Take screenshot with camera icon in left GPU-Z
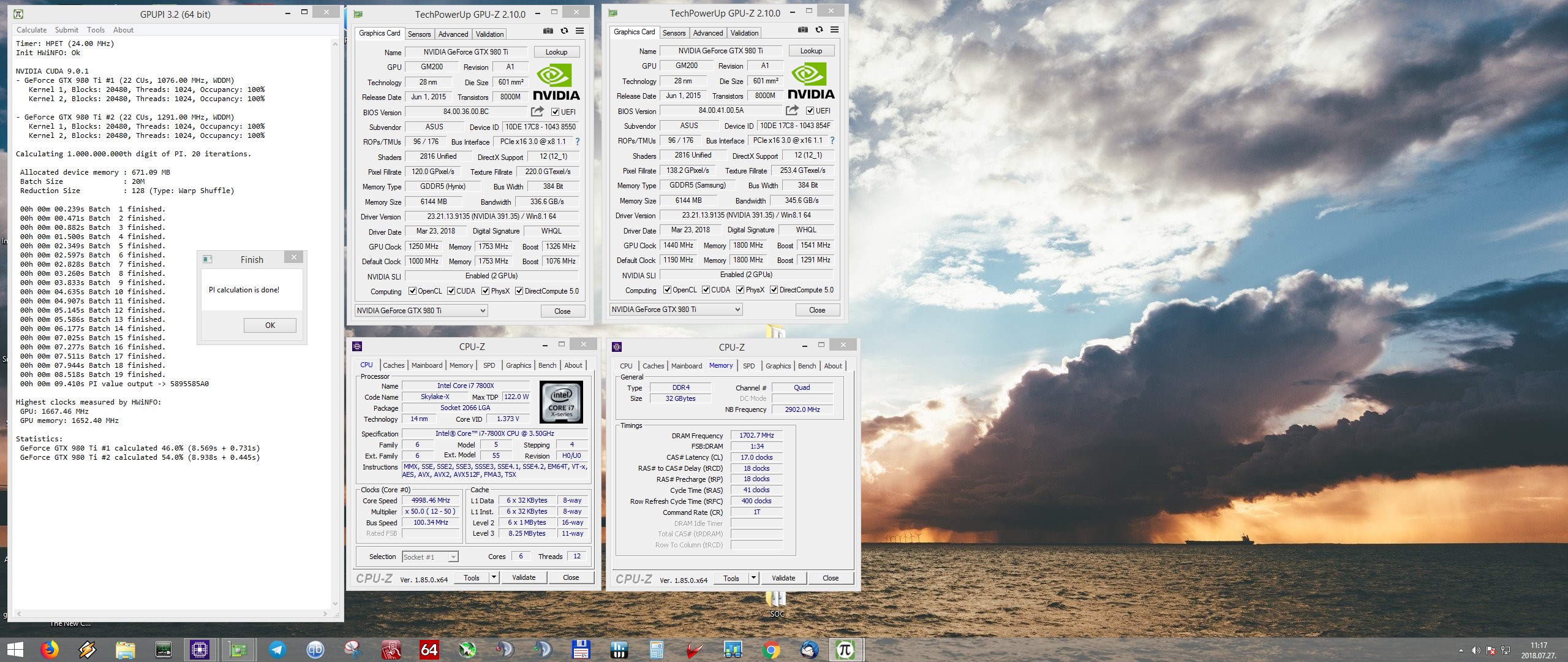Screen dimensions: 1568x662 548,31
